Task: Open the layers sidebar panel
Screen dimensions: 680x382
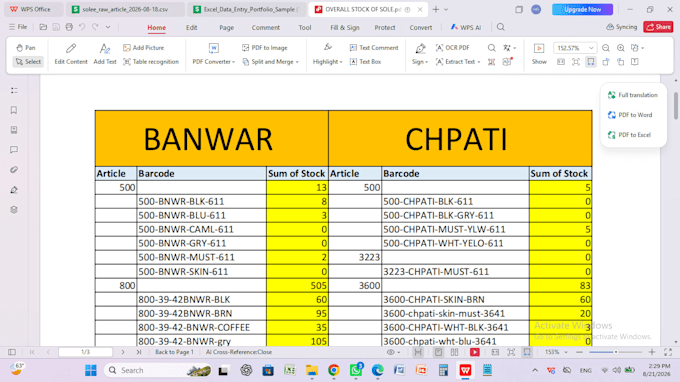Action: [x=14, y=210]
